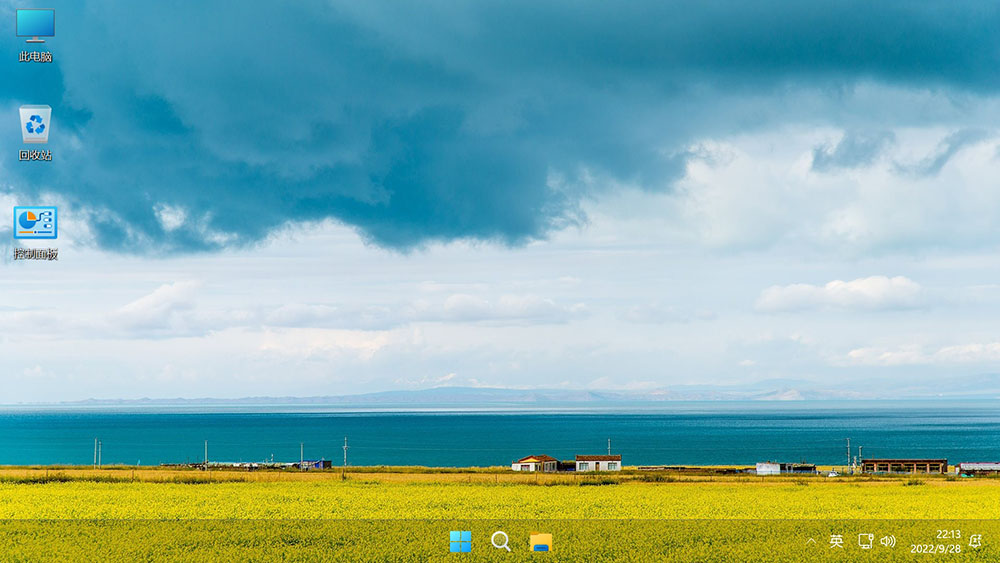The width and height of the screenshot is (1000, 563).
Task: Launch File Explorer from the taskbar
Action: [541, 541]
